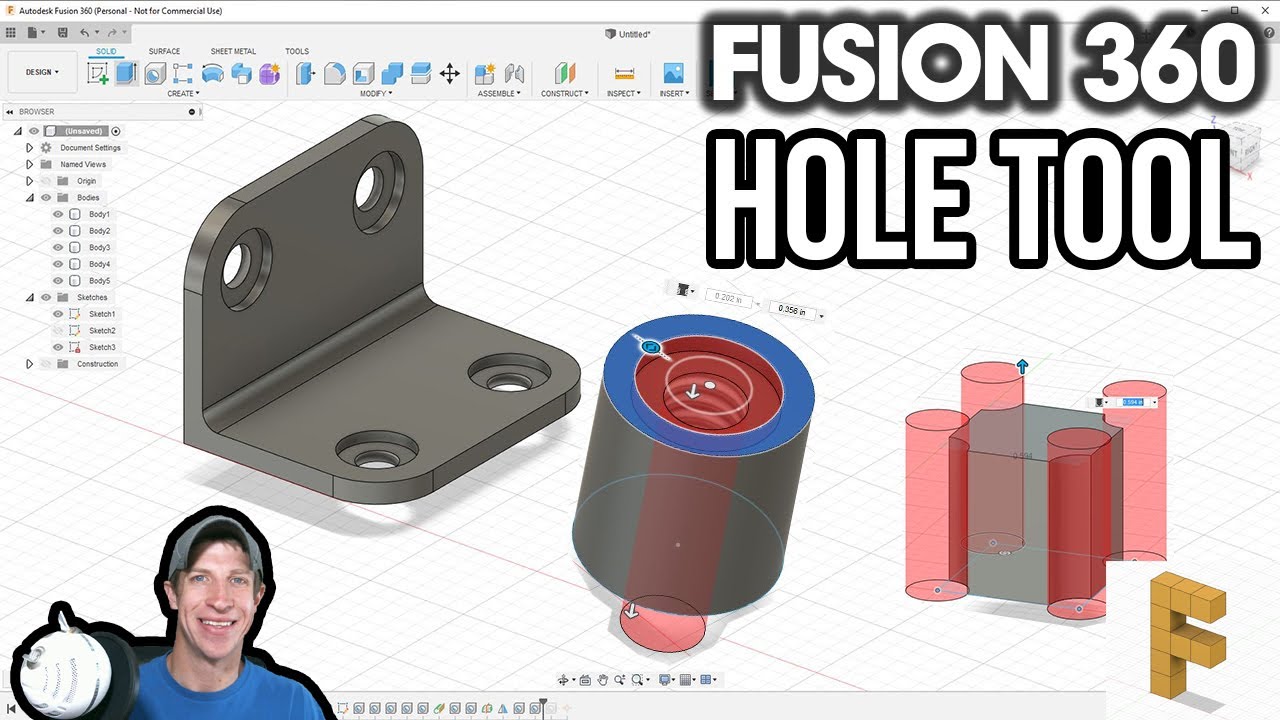Expand the Named Views node
1280x720 pixels.
click(x=30, y=164)
